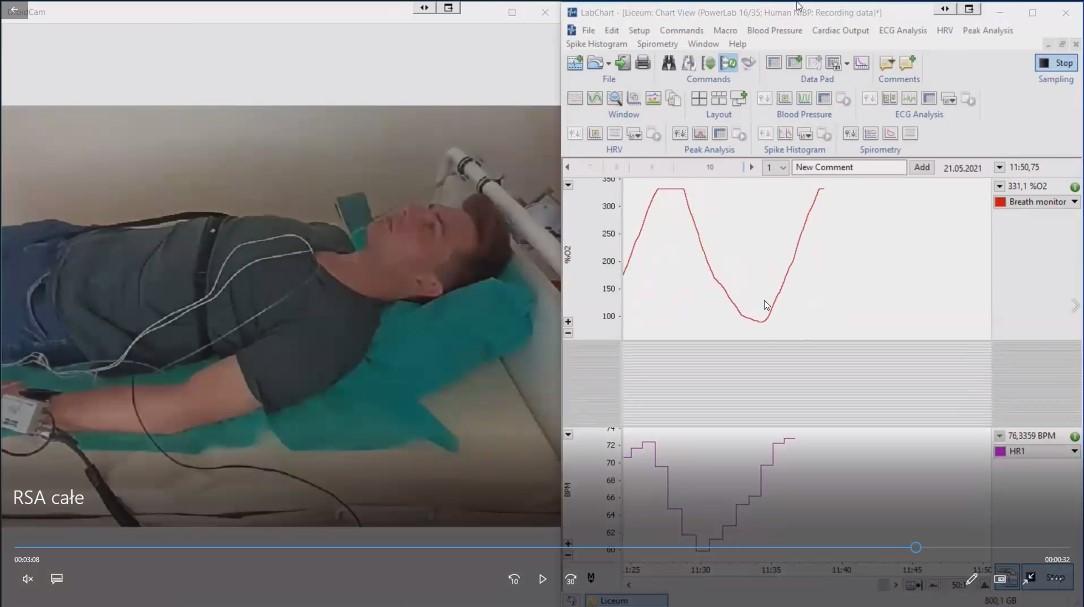Open the Zoom View magnifier icon
Viewport: 1084px width, 607px height.
614,98
